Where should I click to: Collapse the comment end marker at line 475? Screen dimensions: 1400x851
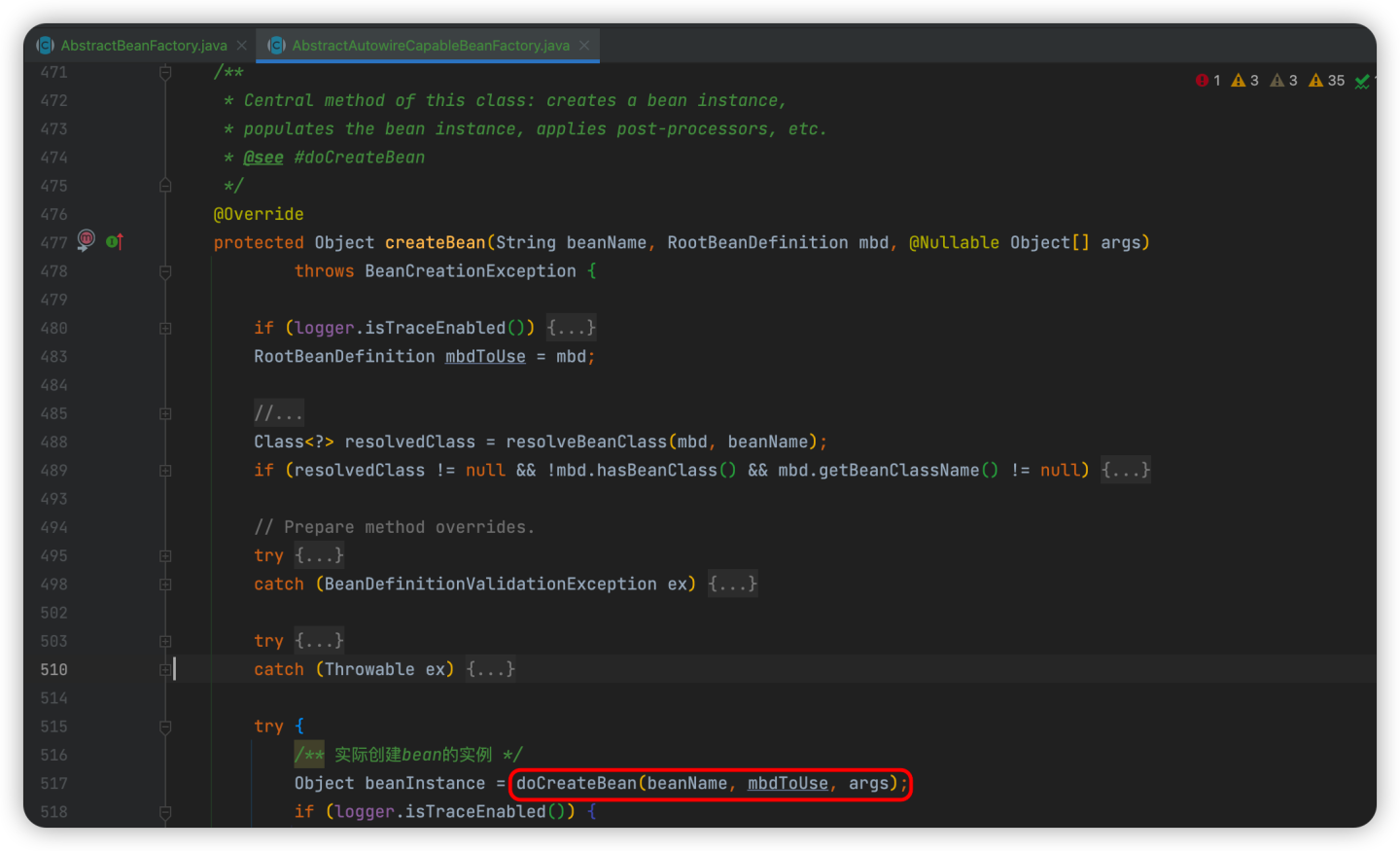[x=165, y=186]
